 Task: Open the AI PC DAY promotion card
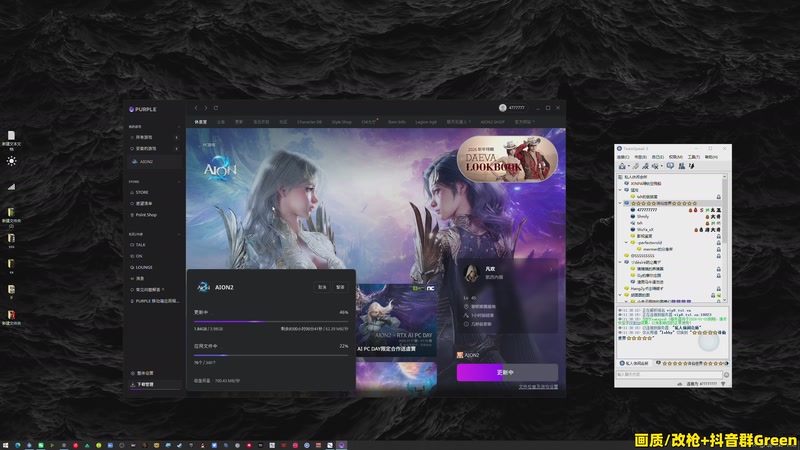[x=396, y=319]
